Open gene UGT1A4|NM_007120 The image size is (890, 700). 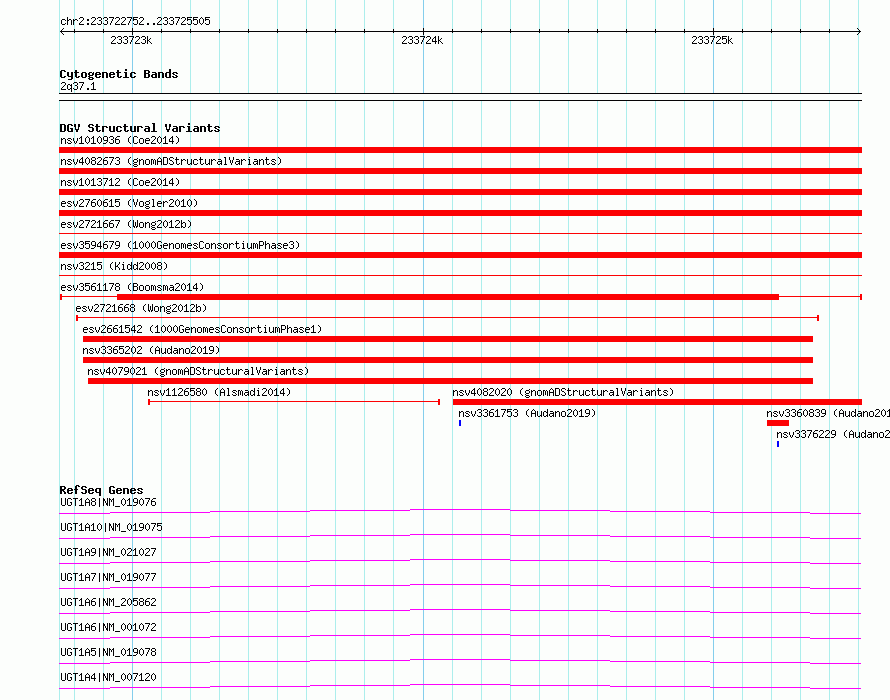pyautogui.click(x=108, y=677)
